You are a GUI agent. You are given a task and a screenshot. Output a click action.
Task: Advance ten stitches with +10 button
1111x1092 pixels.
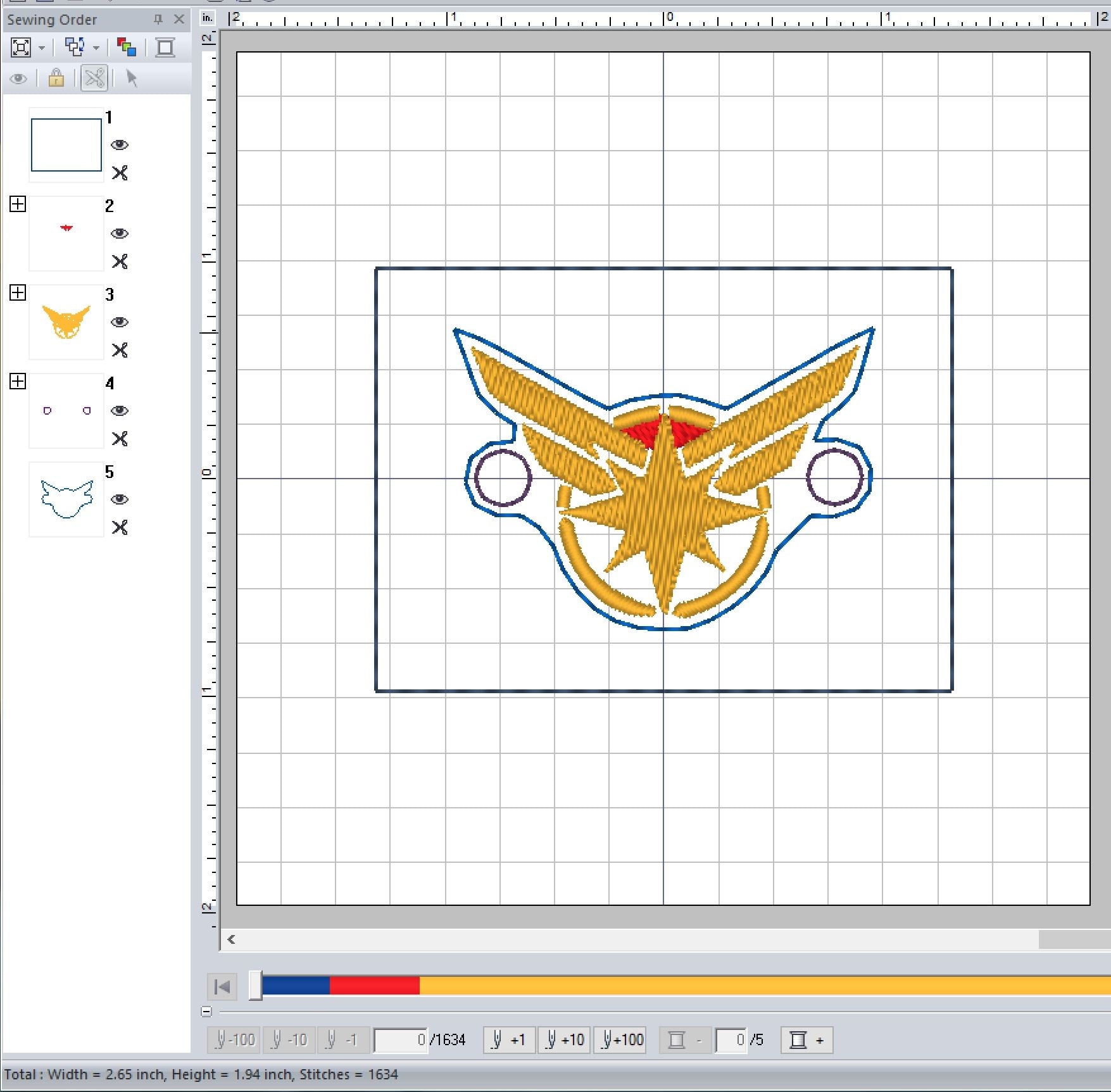coord(564,1040)
